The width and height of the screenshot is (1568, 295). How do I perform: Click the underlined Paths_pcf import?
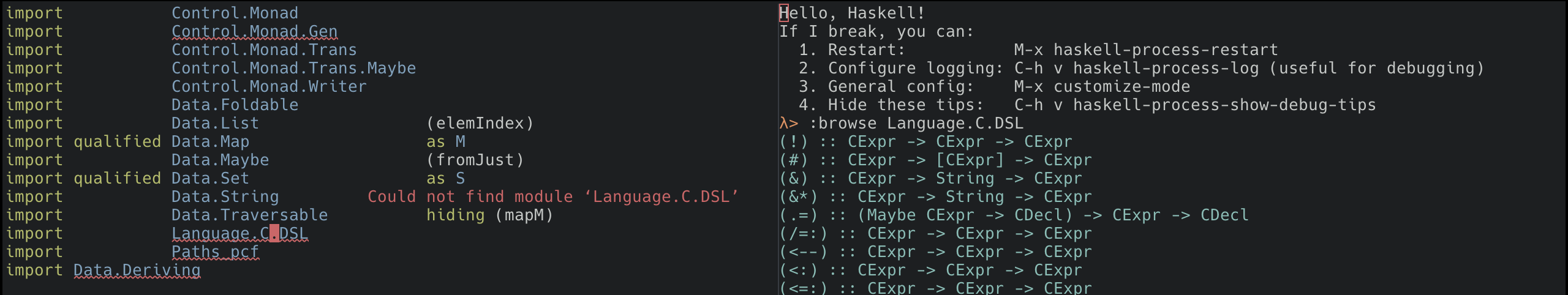click(x=215, y=252)
